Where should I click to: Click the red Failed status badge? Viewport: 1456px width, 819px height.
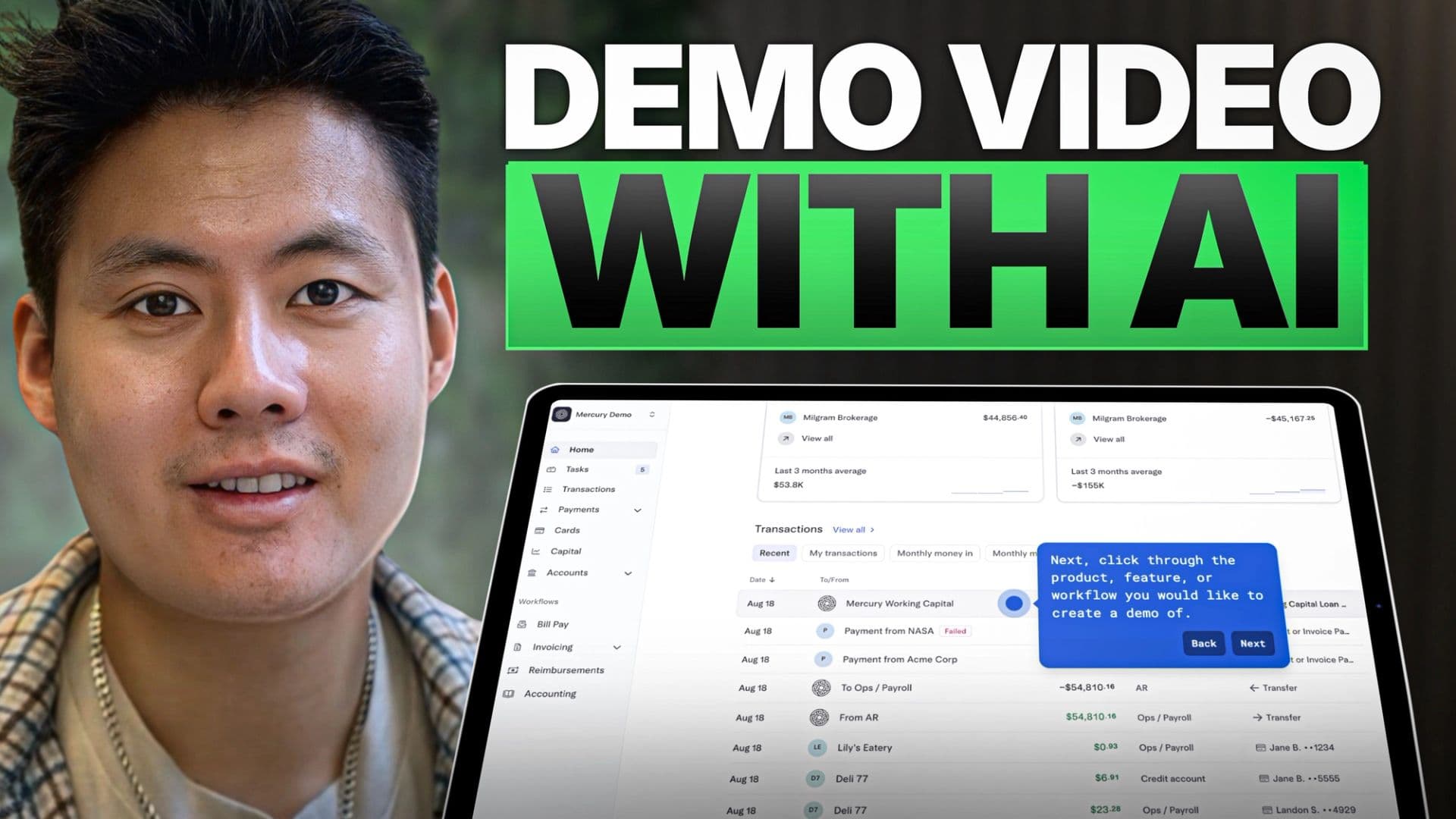click(x=955, y=631)
